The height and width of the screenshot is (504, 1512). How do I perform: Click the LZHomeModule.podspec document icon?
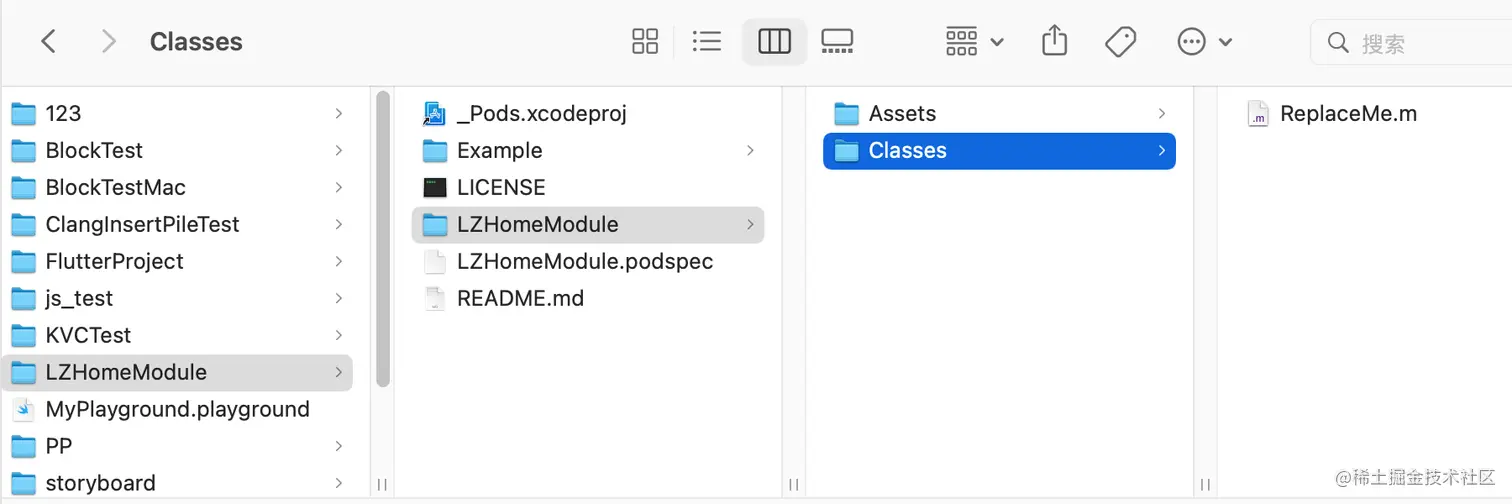point(434,261)
